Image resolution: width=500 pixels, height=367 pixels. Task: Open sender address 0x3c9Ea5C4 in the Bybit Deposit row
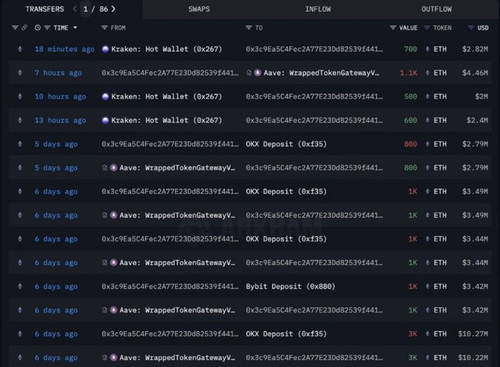point(170,287)
